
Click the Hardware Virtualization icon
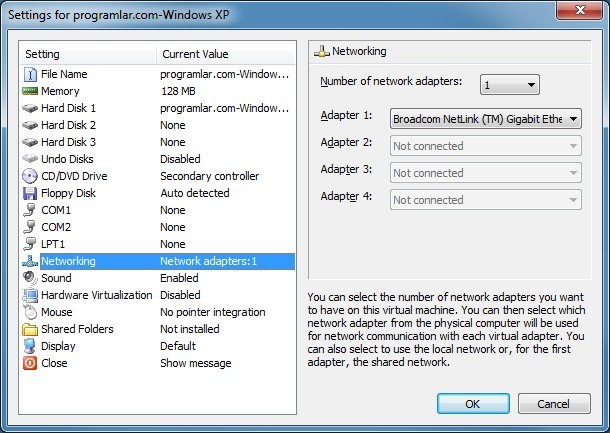pyautogui.click(x=30, y=295)
